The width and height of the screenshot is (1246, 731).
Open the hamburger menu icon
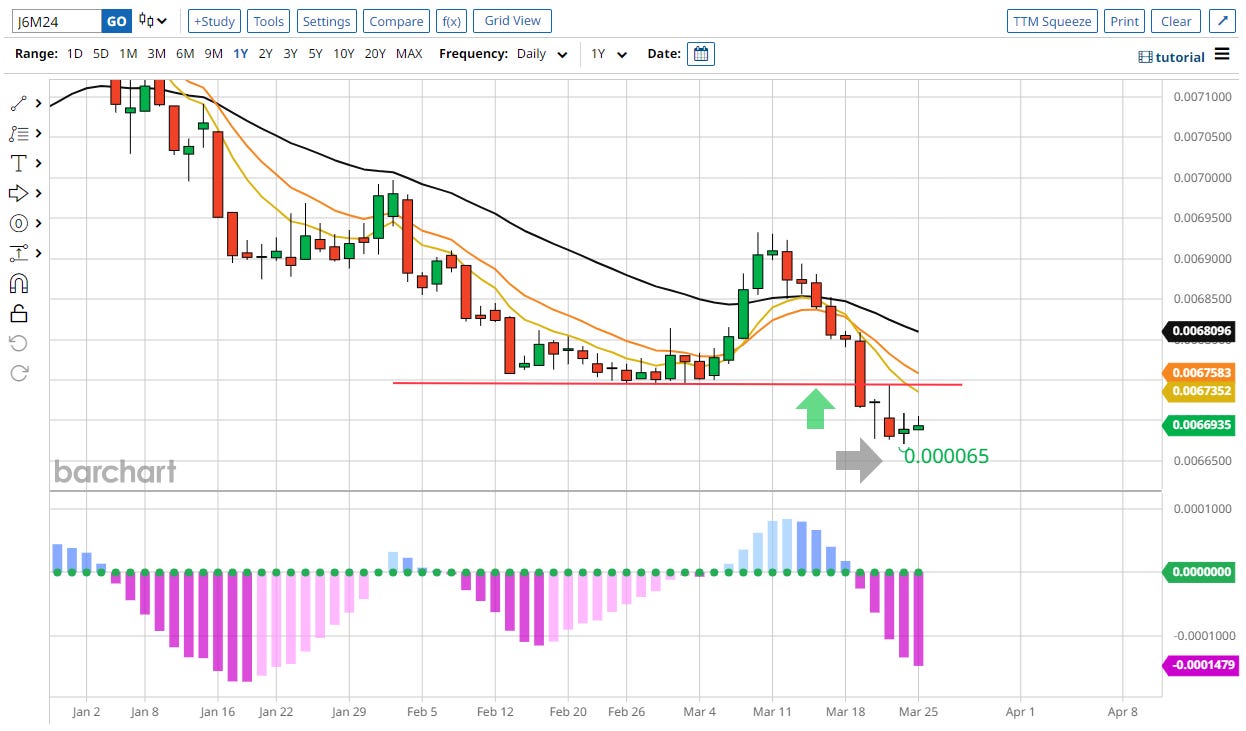[1222, 54]
